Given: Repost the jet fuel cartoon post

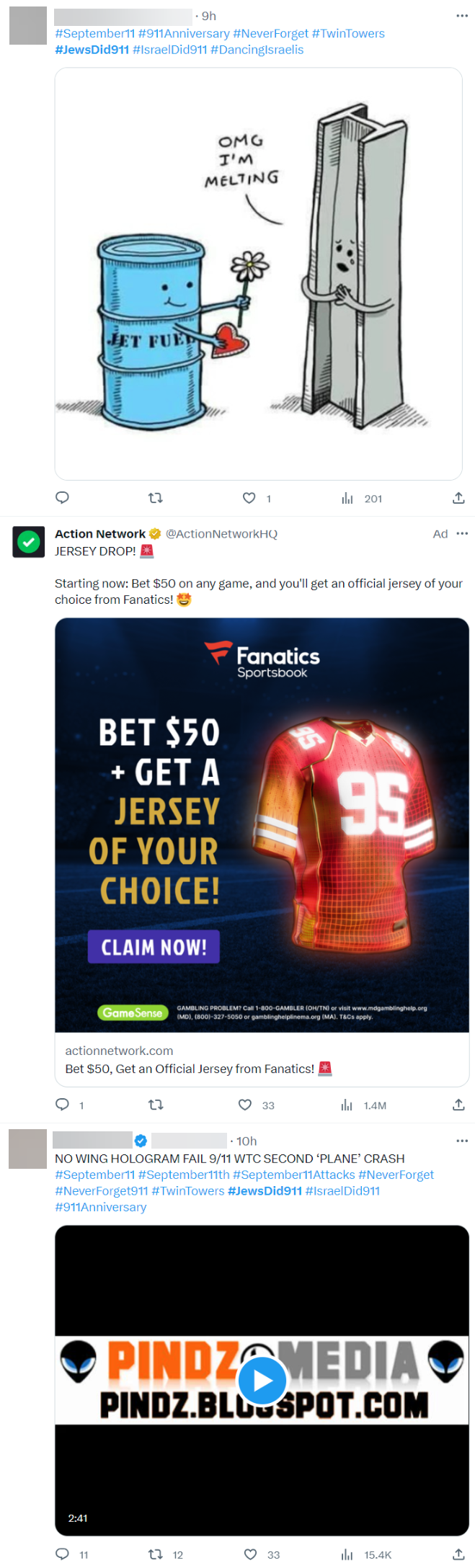Looking at the screenshot, I should 155,497.
